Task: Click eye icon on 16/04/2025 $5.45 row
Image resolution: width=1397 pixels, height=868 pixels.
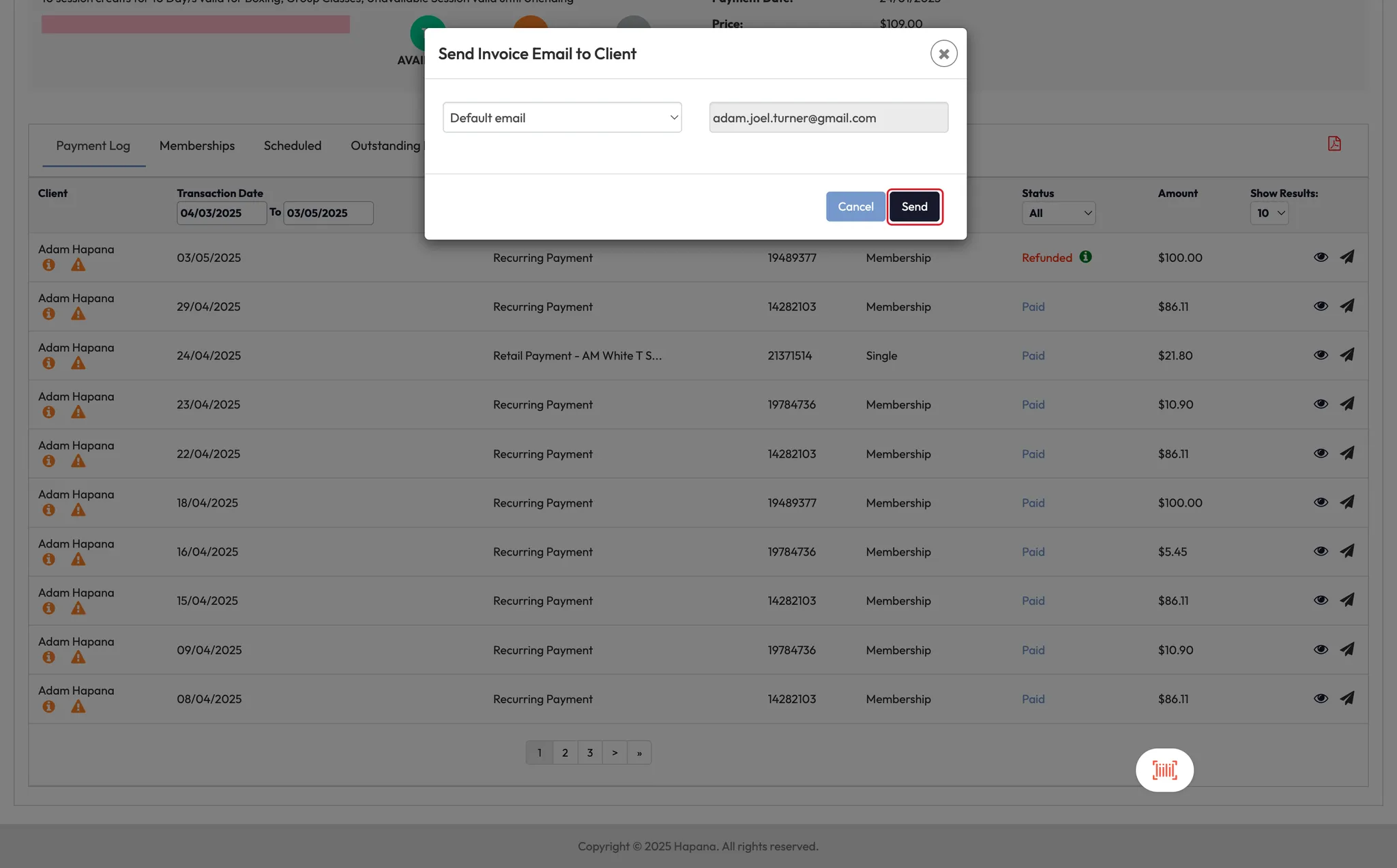Action: point(1321,551)
